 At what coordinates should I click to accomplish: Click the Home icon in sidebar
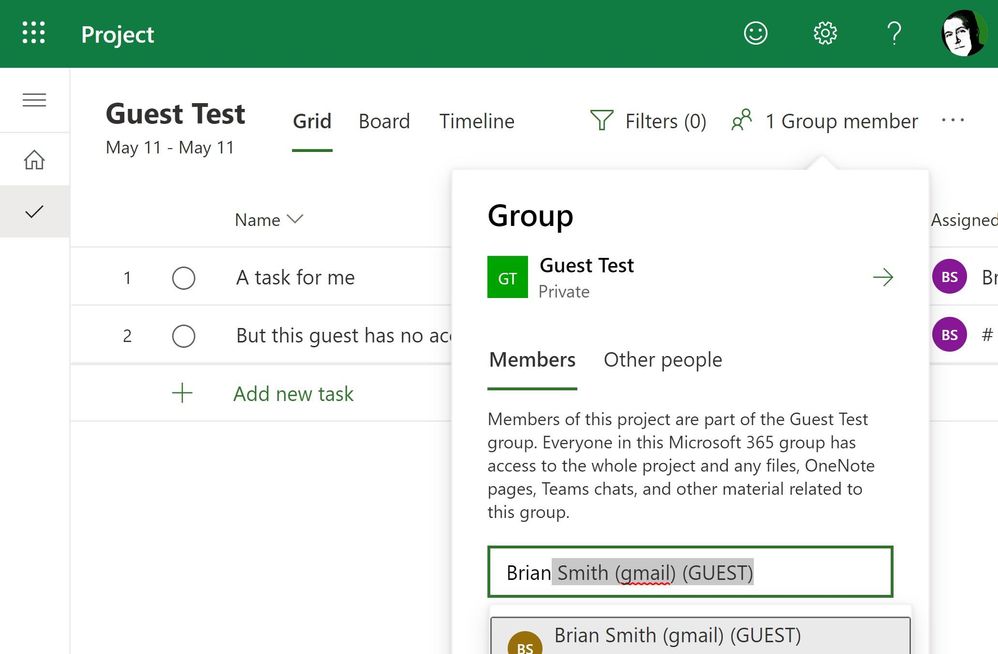tap(34, 159)
